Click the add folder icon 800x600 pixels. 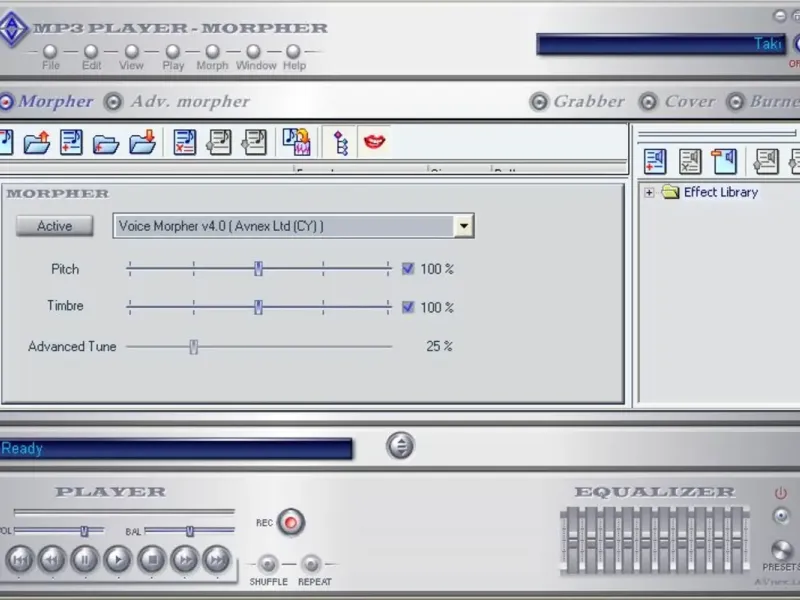[x=106, y=143]
